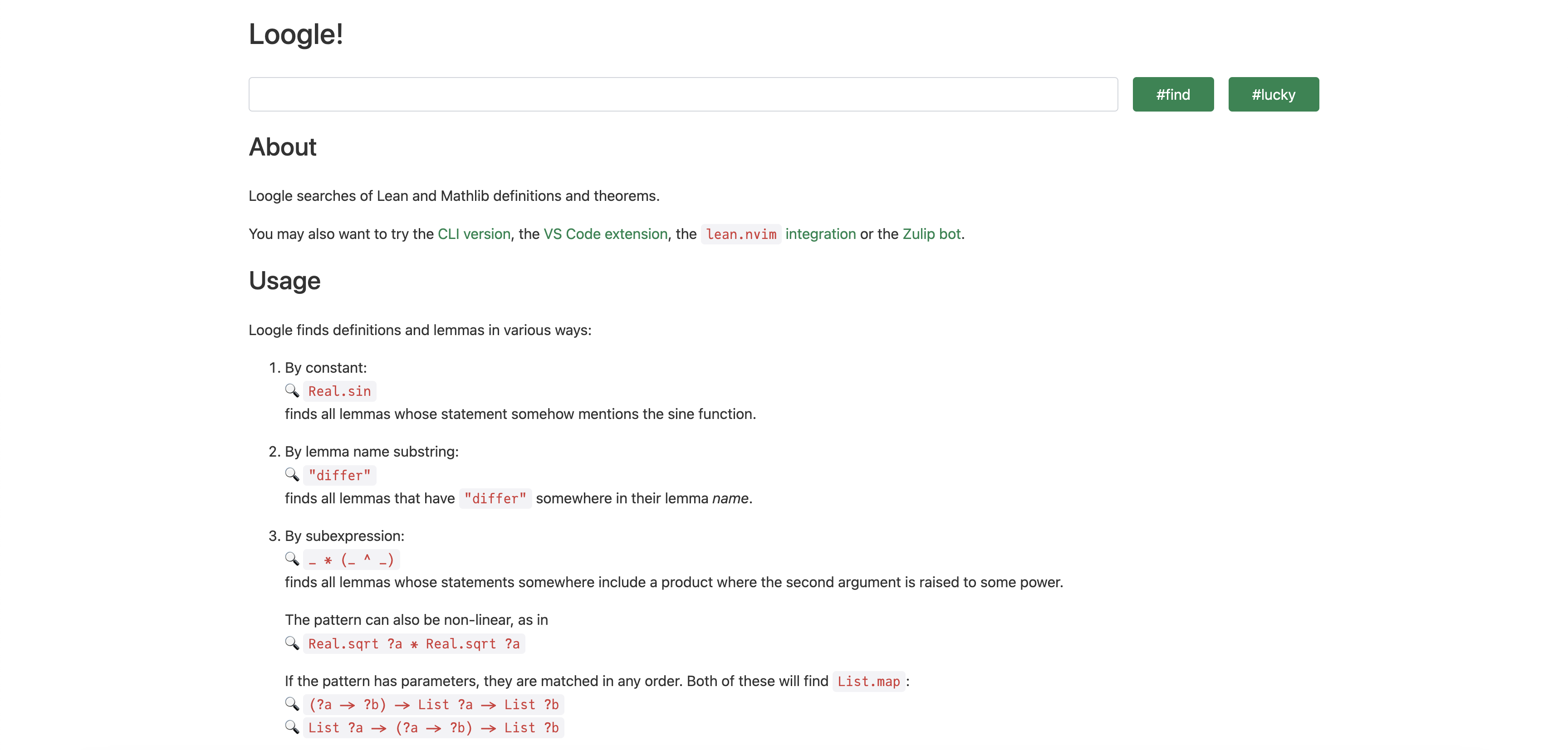
Task: Click the search query input field
Action: (x=683, y=94)
